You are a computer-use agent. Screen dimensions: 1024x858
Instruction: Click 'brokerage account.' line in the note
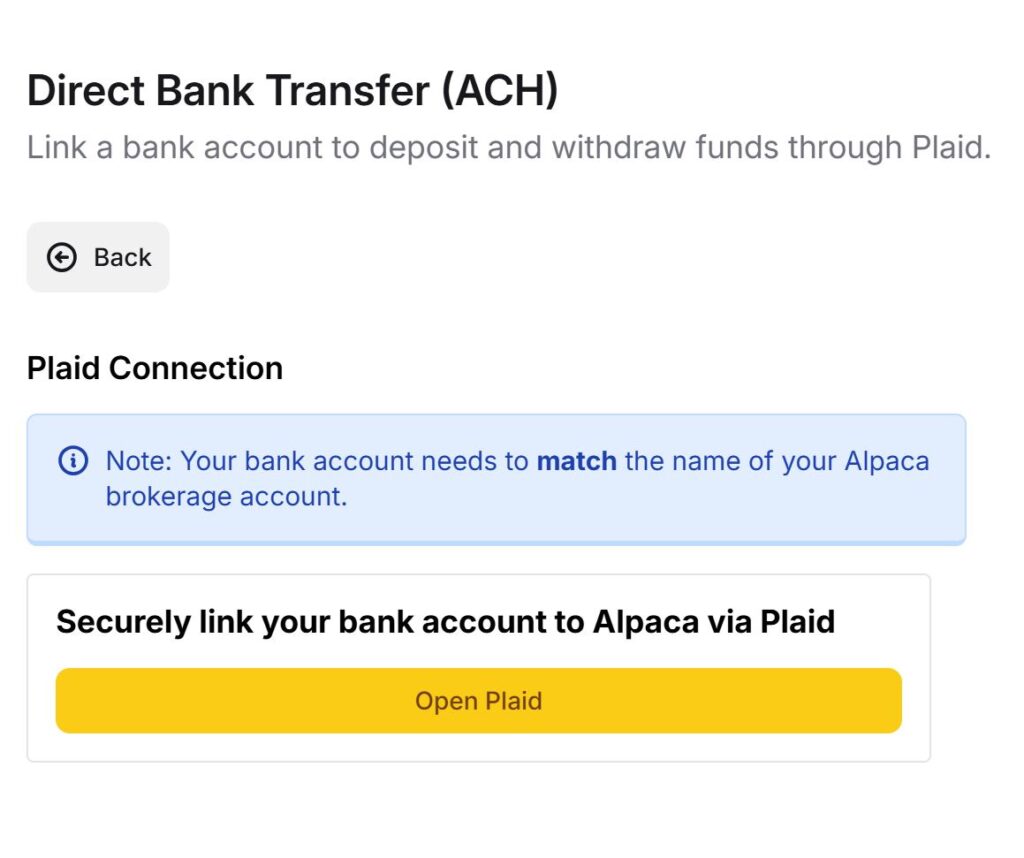click(x=227, y=496)
